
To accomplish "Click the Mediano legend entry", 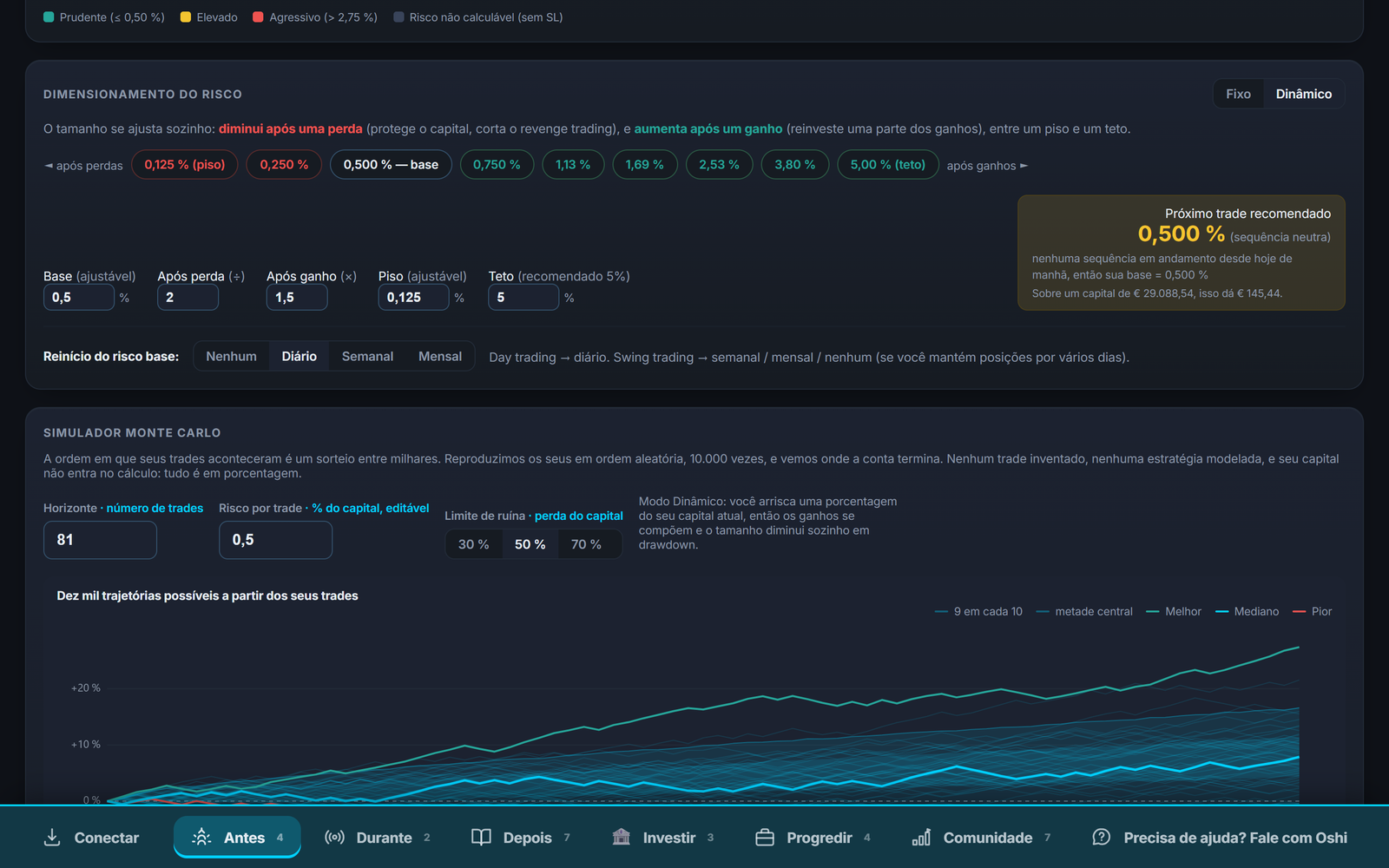I will pos(1247,612).
